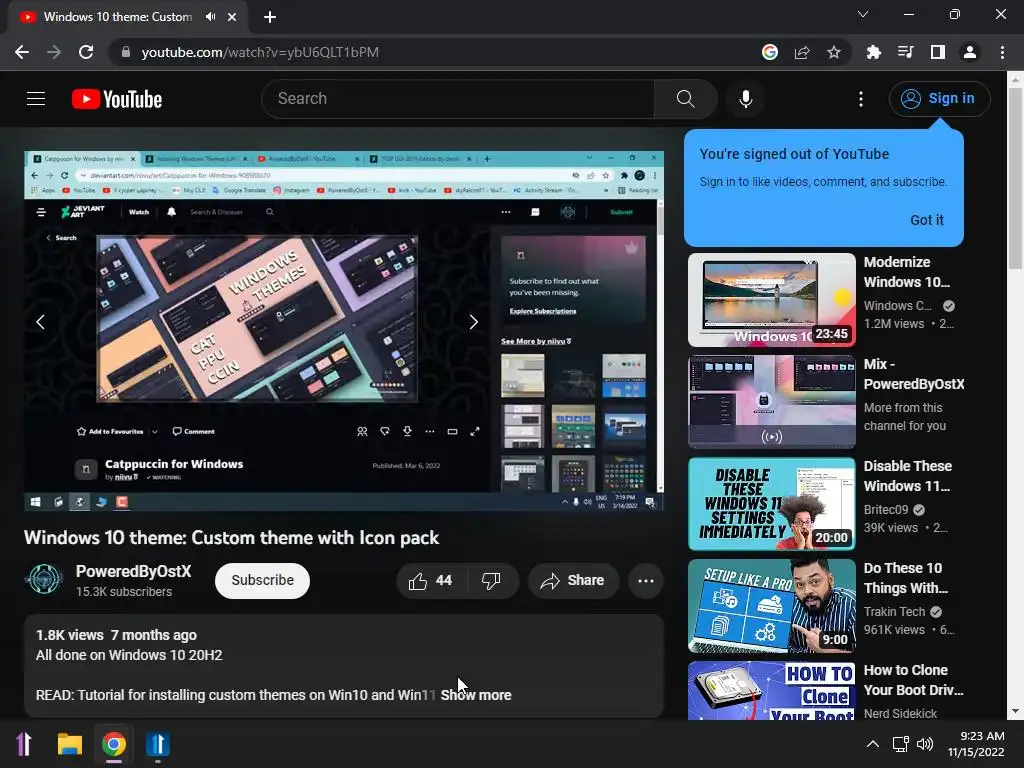The image size is (1024, 768).
Task: Open Chrome profile avatar icon
Action: (x=970, y=52)
